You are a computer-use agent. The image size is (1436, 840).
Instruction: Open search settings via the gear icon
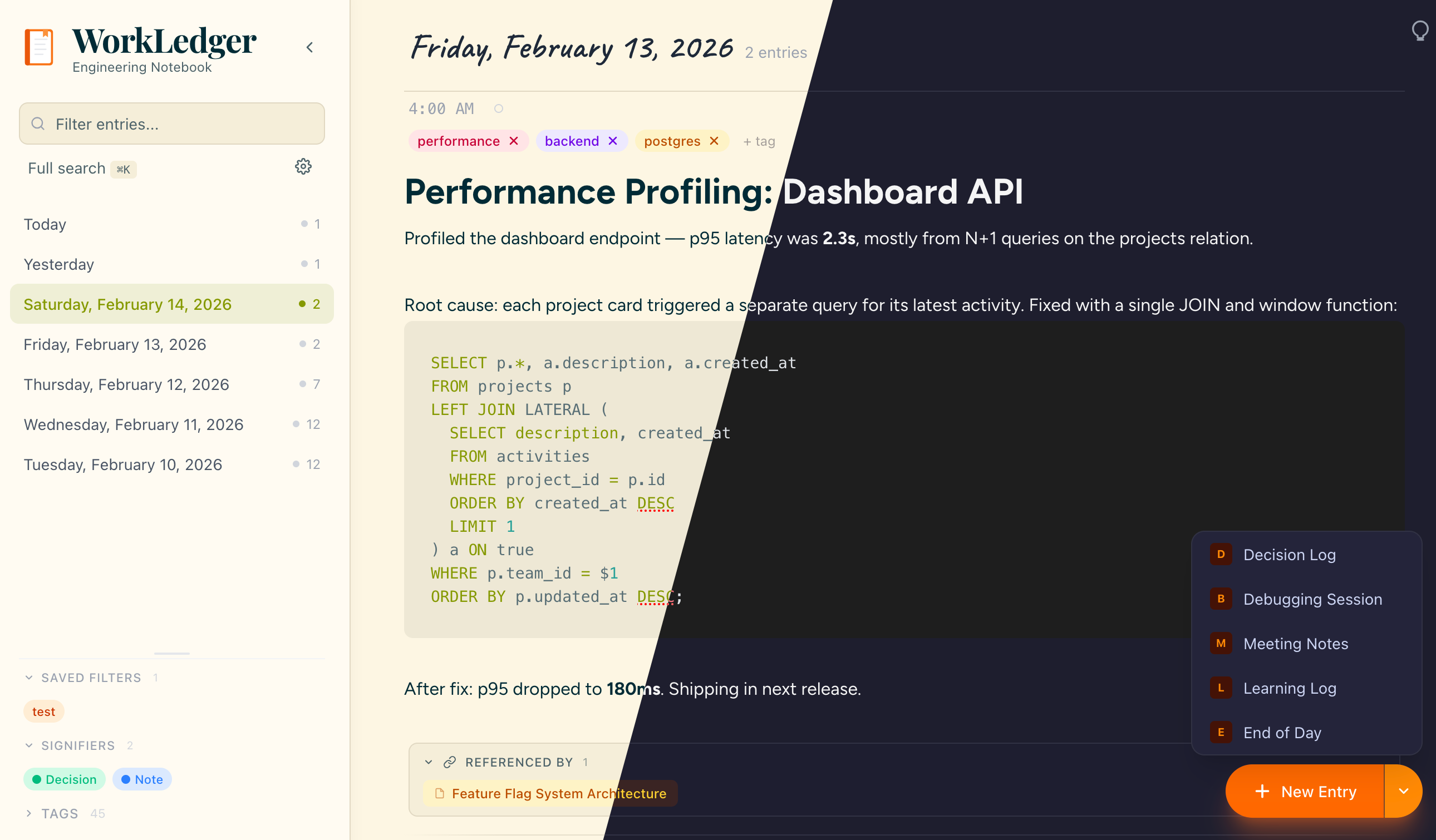point(304,167)
